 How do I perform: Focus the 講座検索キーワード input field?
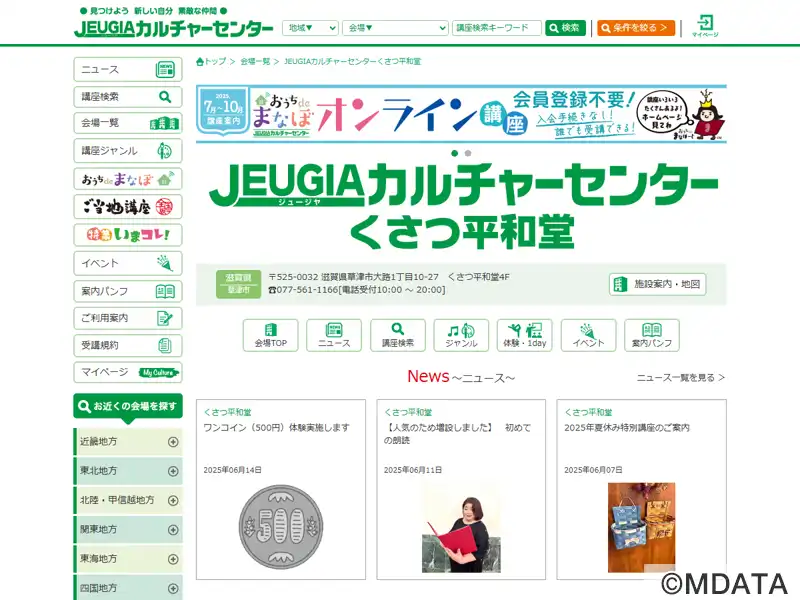496,28
